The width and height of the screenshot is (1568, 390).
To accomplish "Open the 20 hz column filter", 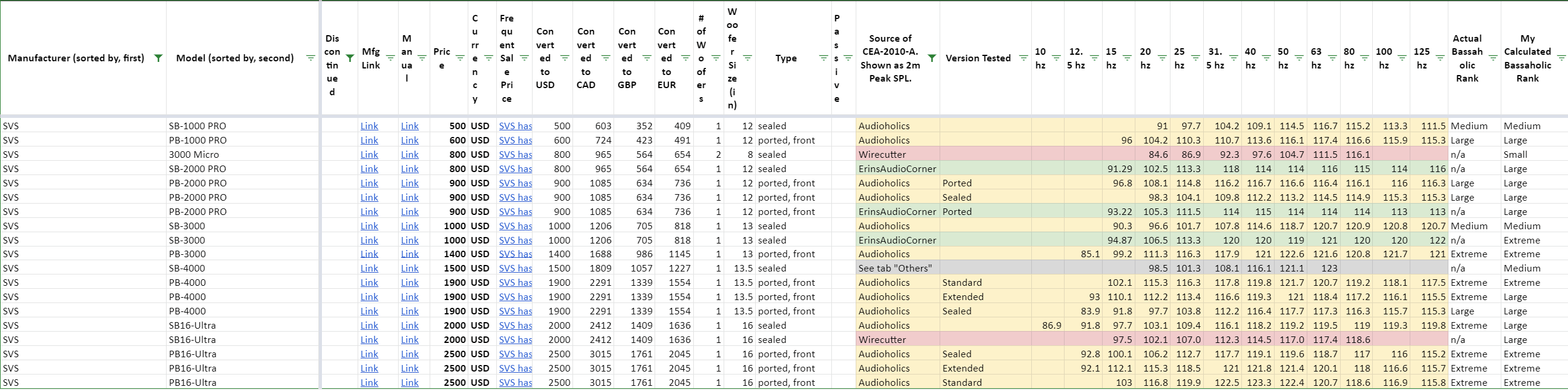I will point(1162,58).
